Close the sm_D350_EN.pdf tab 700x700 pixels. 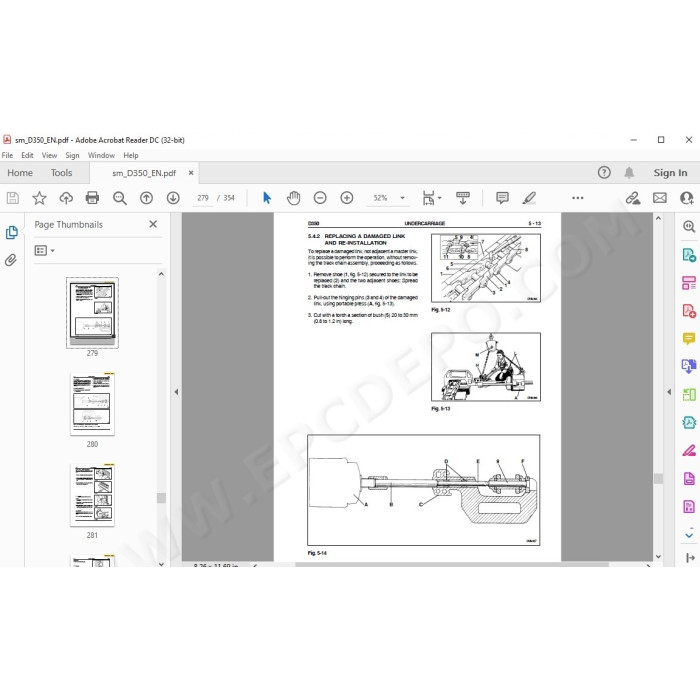(x=191, y=173)
